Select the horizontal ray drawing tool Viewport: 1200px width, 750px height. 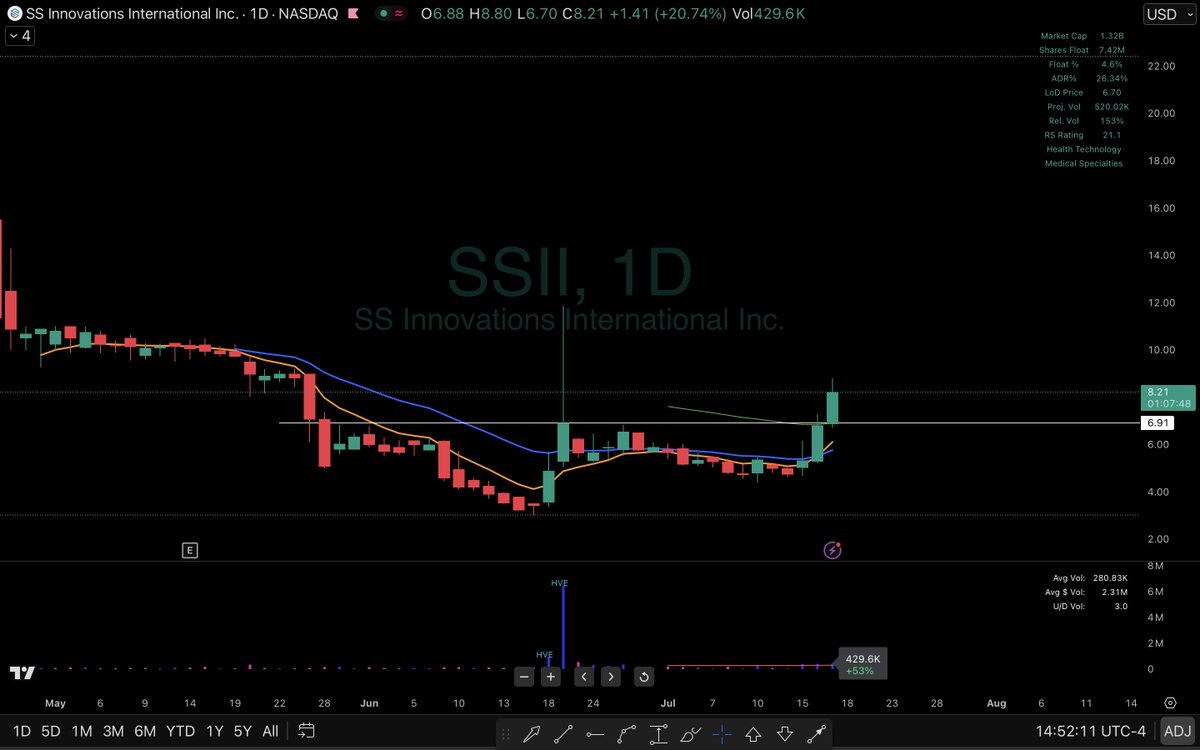pyautogui.click(x=596, y=734)
